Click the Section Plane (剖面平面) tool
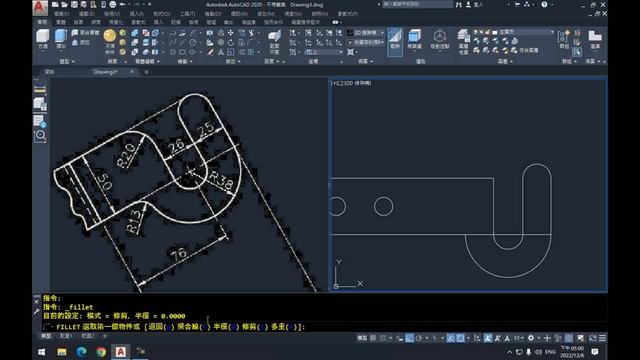The image size is (640, 360). pyautogui.click(x=274, y=42)
